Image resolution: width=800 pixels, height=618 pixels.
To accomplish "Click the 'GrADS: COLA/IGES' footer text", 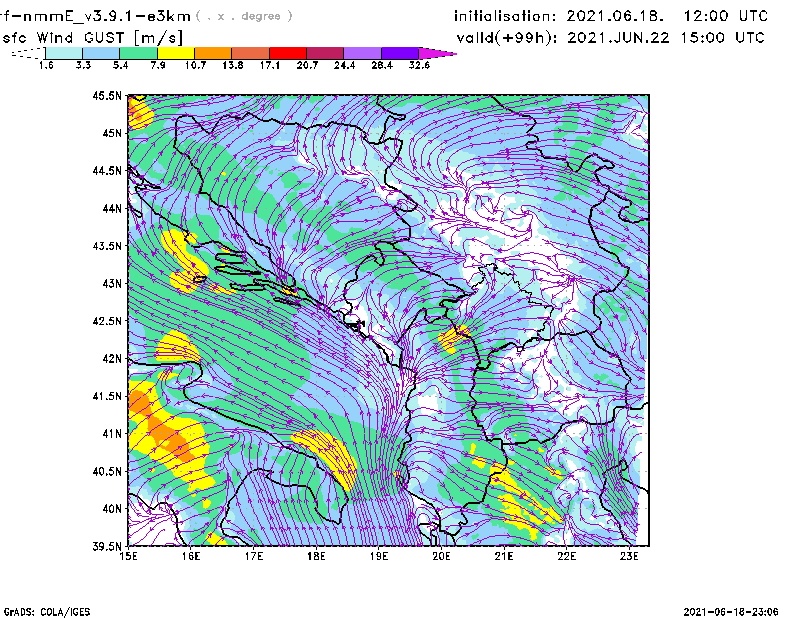I will (47, 612).
